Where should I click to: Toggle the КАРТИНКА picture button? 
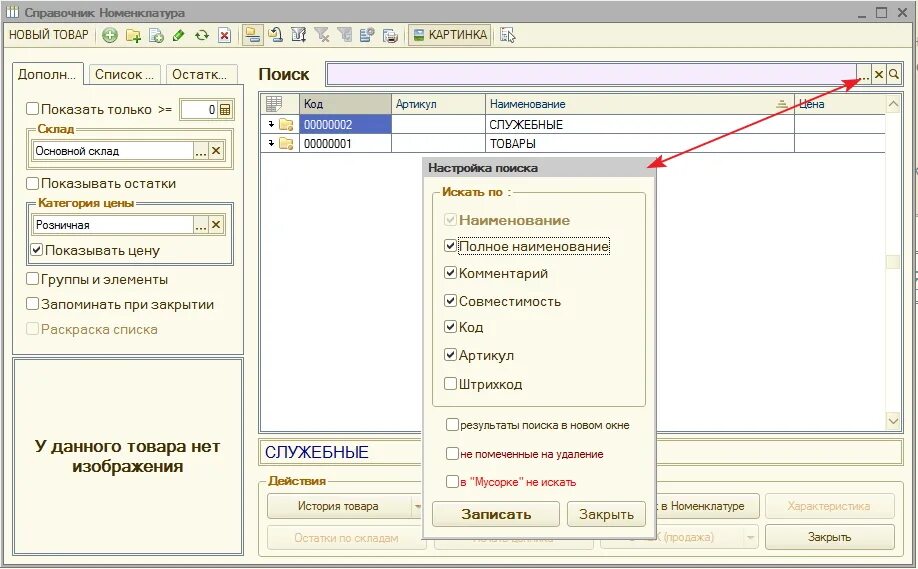point(450,35)
